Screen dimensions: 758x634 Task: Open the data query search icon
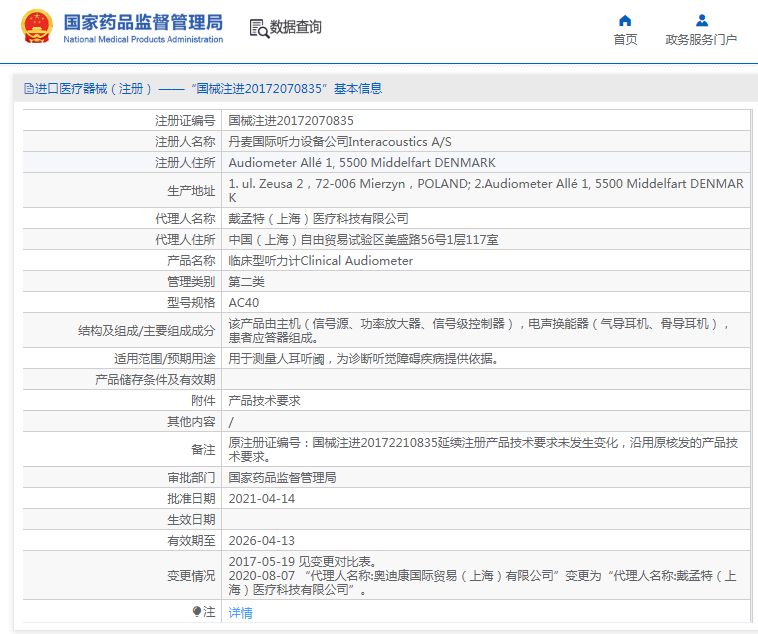pos(259,28)
